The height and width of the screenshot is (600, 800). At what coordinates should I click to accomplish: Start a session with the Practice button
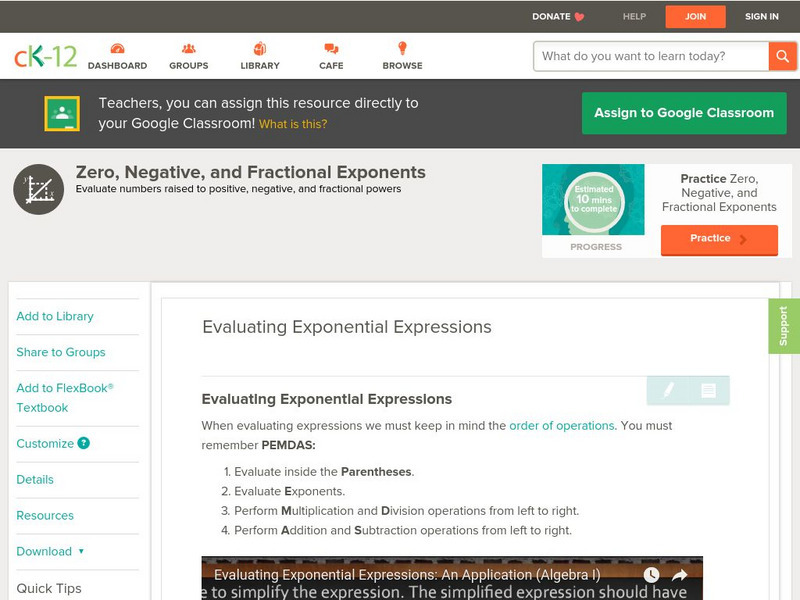(718, 239)
